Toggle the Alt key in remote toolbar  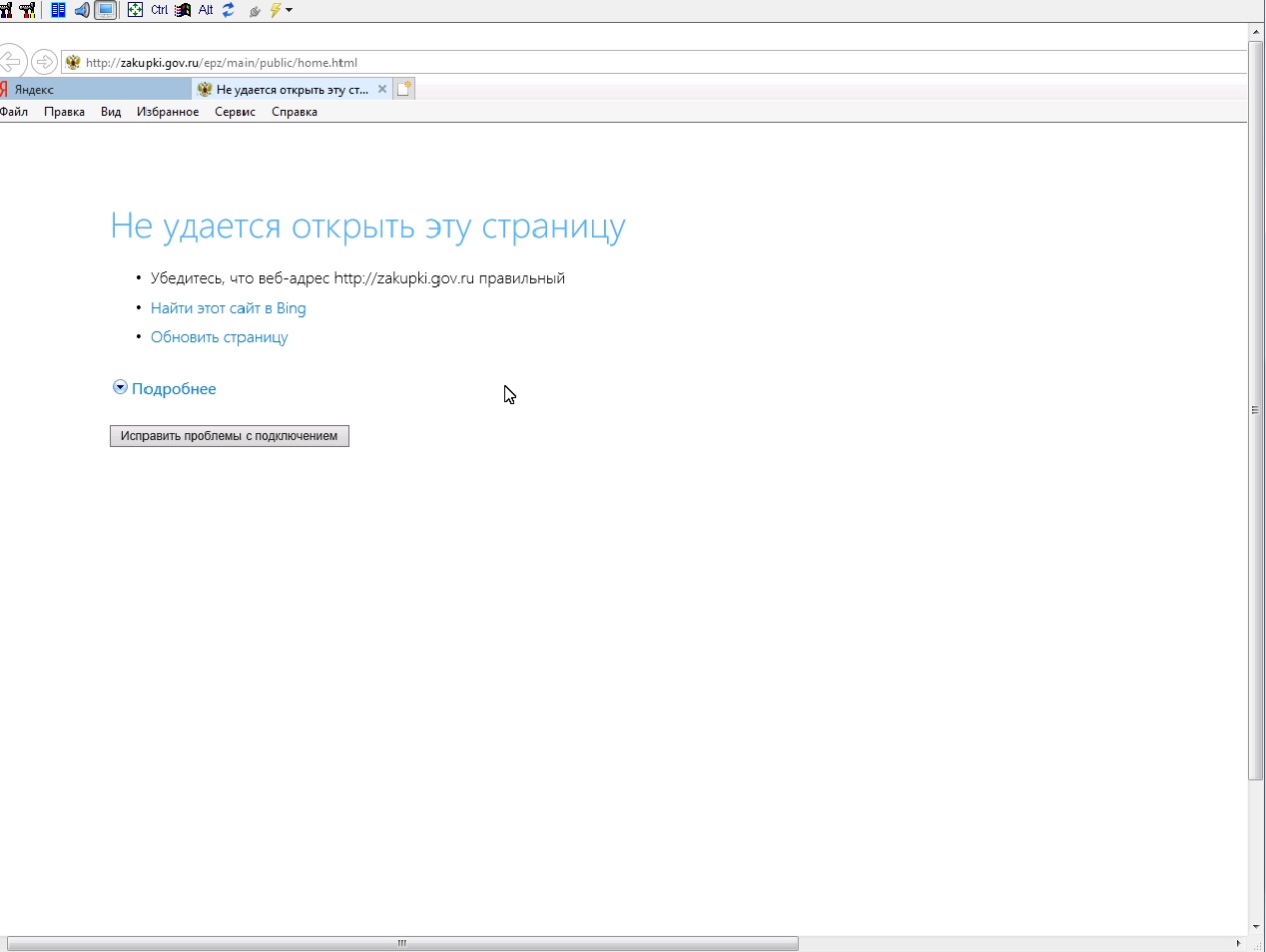pyautogui.click(x=206, y=10)
